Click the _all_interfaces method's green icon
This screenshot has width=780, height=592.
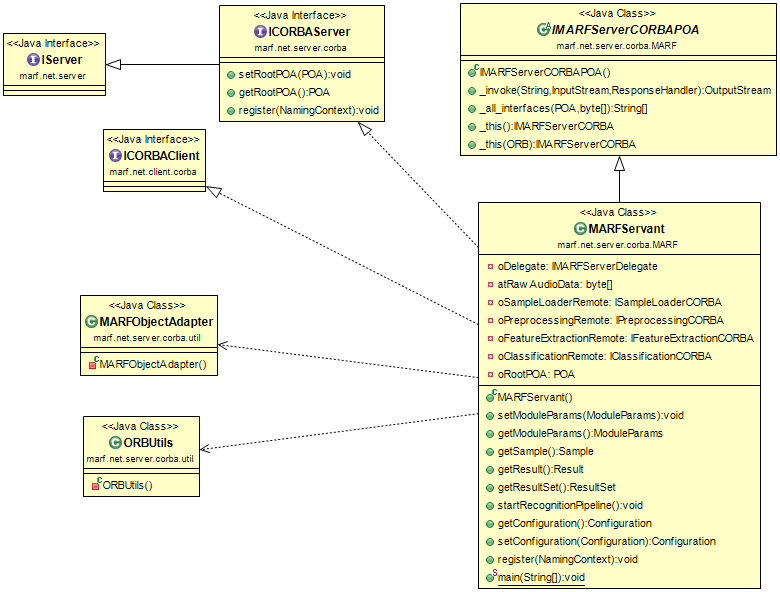472,109
